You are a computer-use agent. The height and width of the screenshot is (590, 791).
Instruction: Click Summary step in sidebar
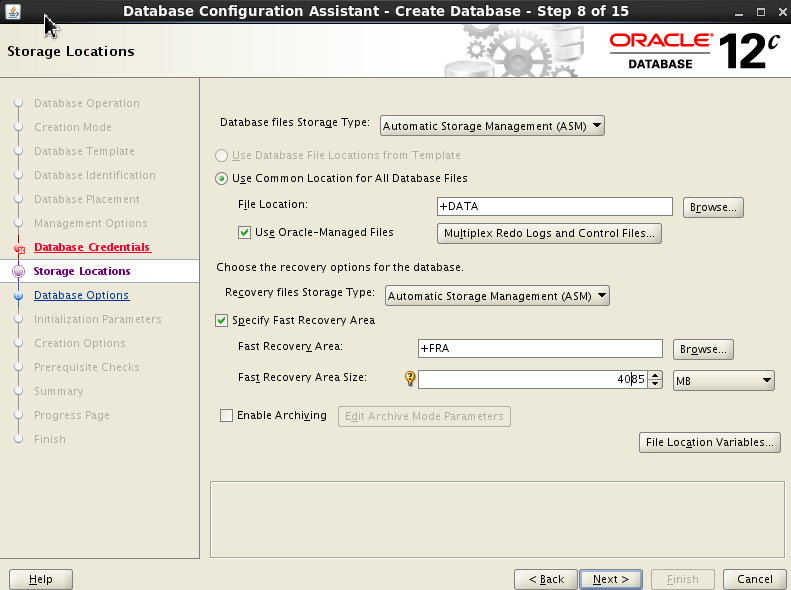pos(59,391)
